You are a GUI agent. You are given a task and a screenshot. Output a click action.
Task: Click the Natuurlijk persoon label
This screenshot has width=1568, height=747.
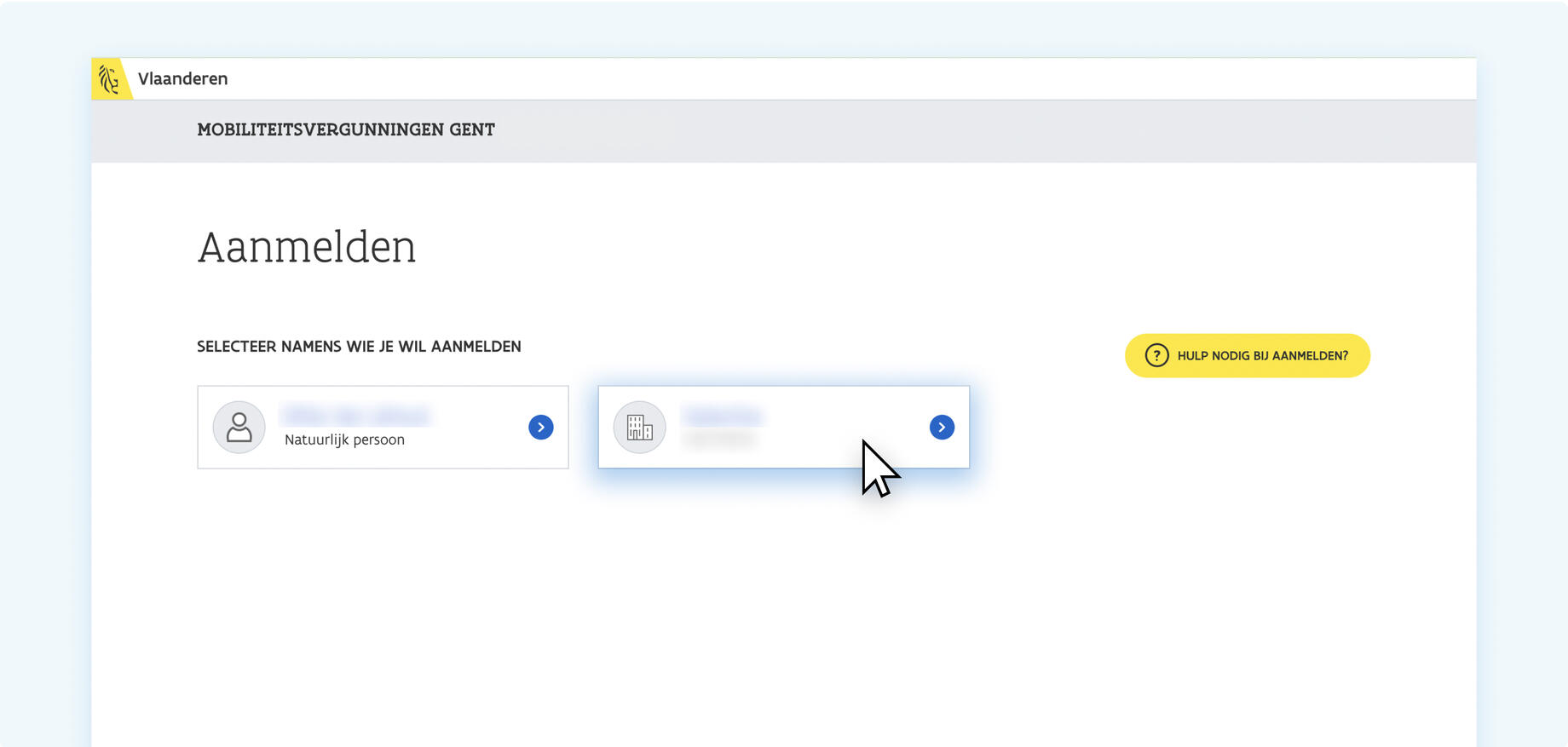pos(344,440)
